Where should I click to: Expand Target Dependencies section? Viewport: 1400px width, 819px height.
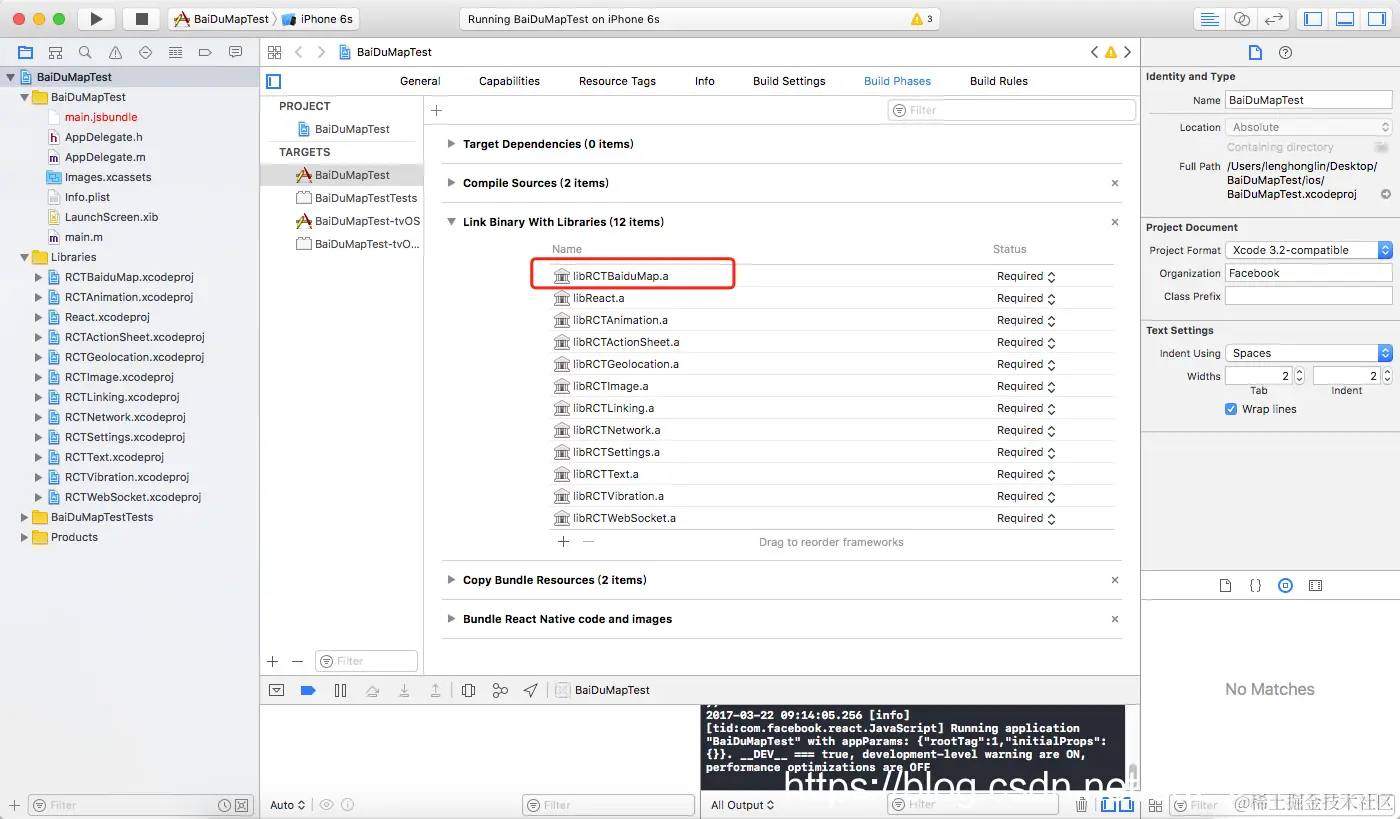pos(452,144)
